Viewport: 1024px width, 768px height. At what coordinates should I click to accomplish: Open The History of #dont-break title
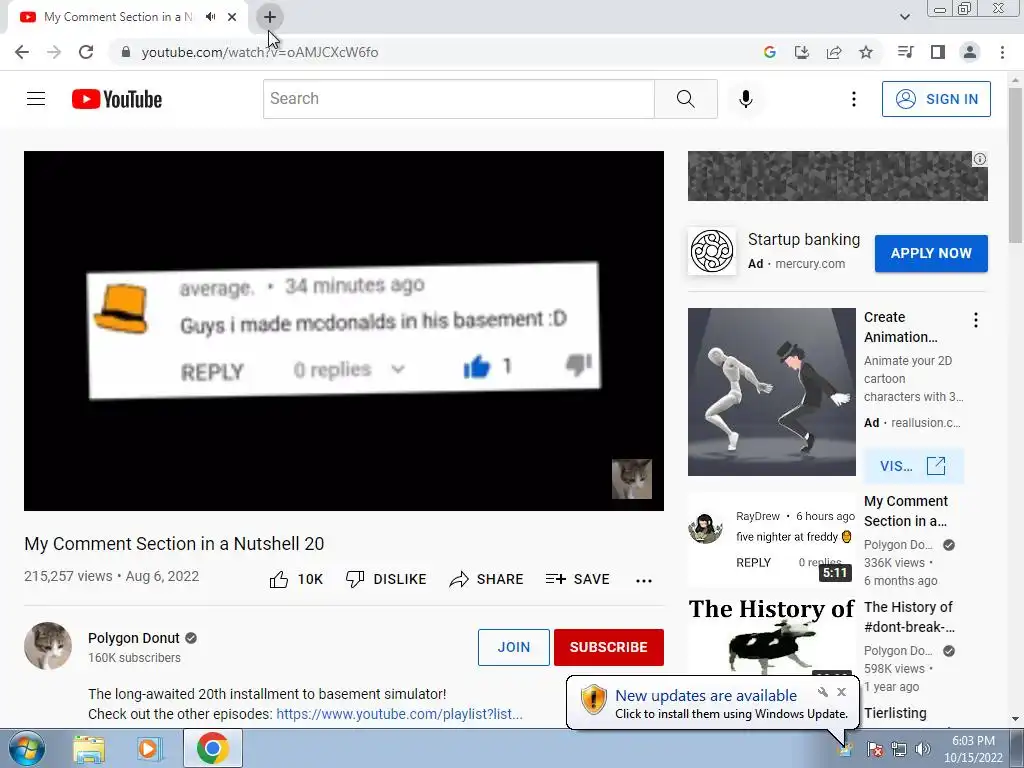[x=909, y=617]
